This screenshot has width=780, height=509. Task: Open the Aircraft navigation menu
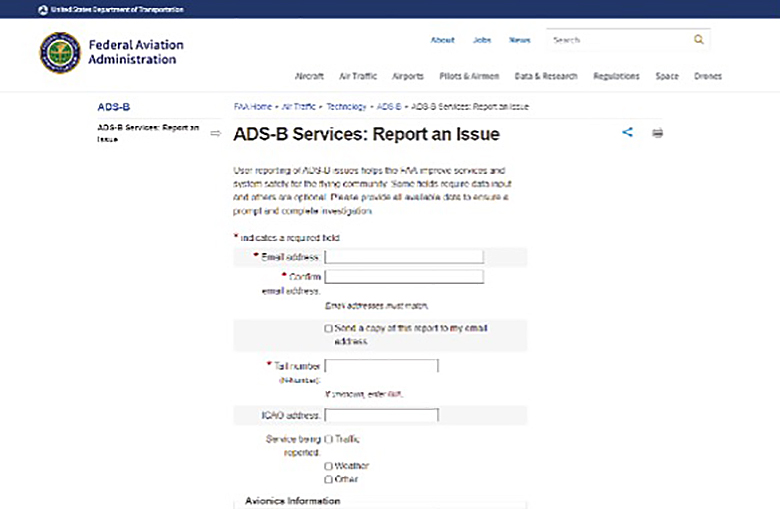(309, 76)
